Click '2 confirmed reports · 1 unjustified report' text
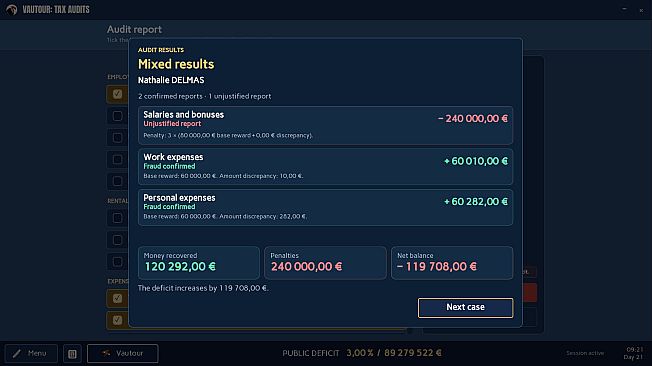 (205, 96)
